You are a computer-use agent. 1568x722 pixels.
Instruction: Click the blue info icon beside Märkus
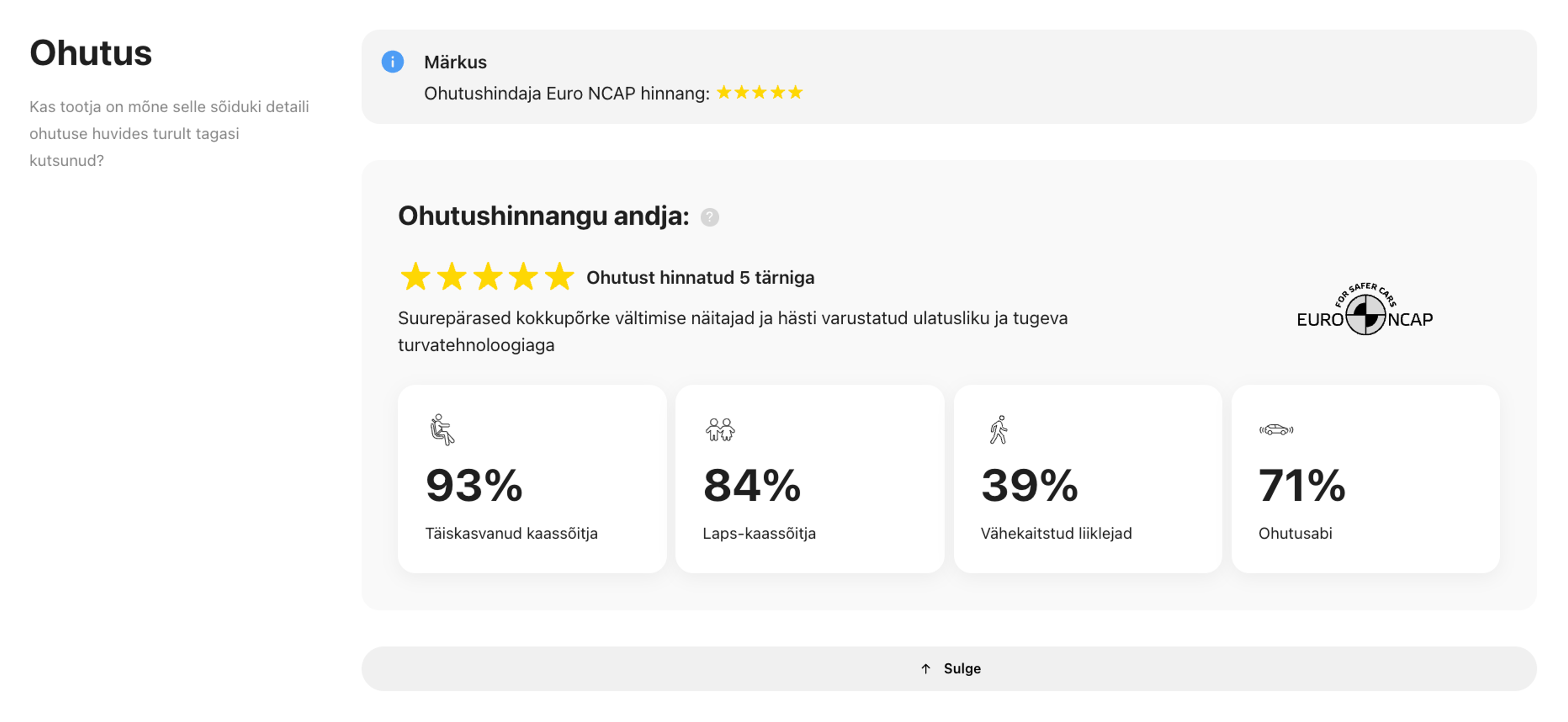click(392, 62)
